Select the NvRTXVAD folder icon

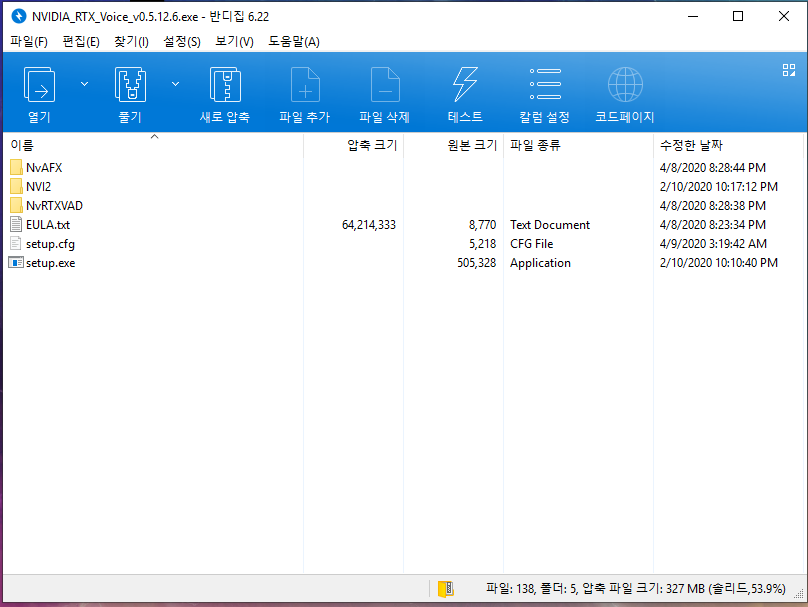coord(16,206)
